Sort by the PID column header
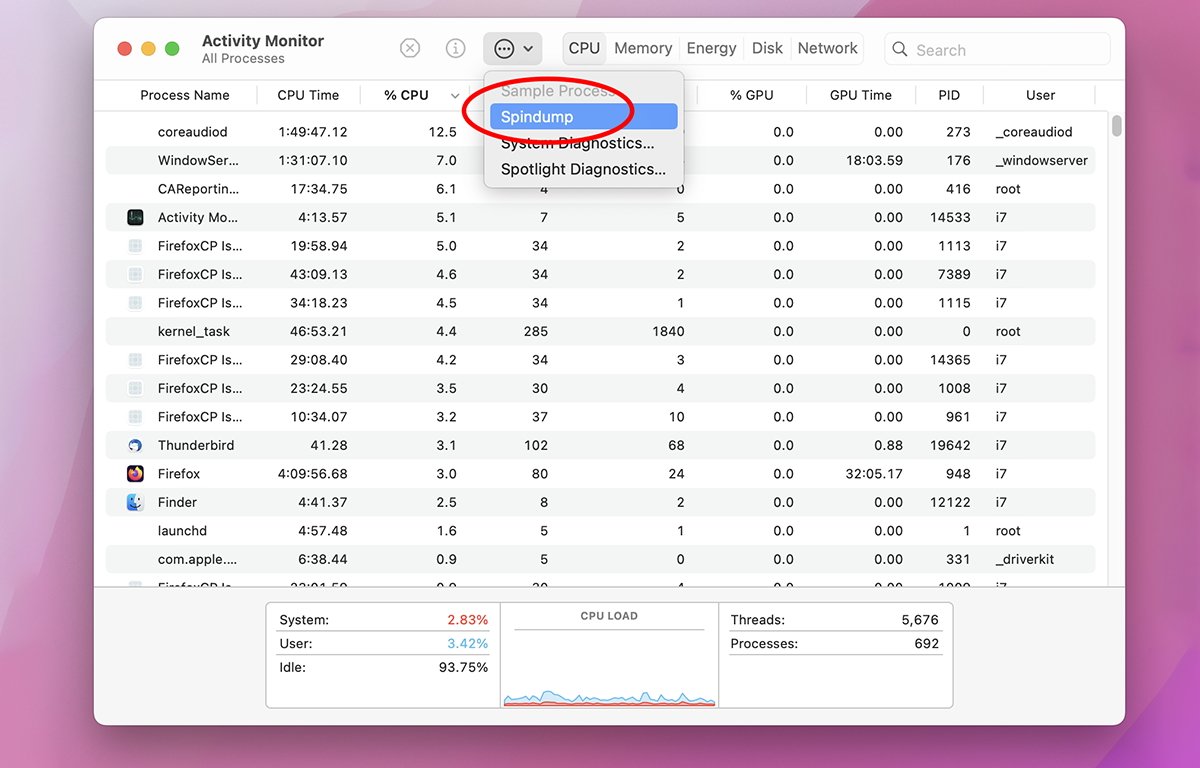The width and height of the screenshot is (1200, 768). [949, 95]
